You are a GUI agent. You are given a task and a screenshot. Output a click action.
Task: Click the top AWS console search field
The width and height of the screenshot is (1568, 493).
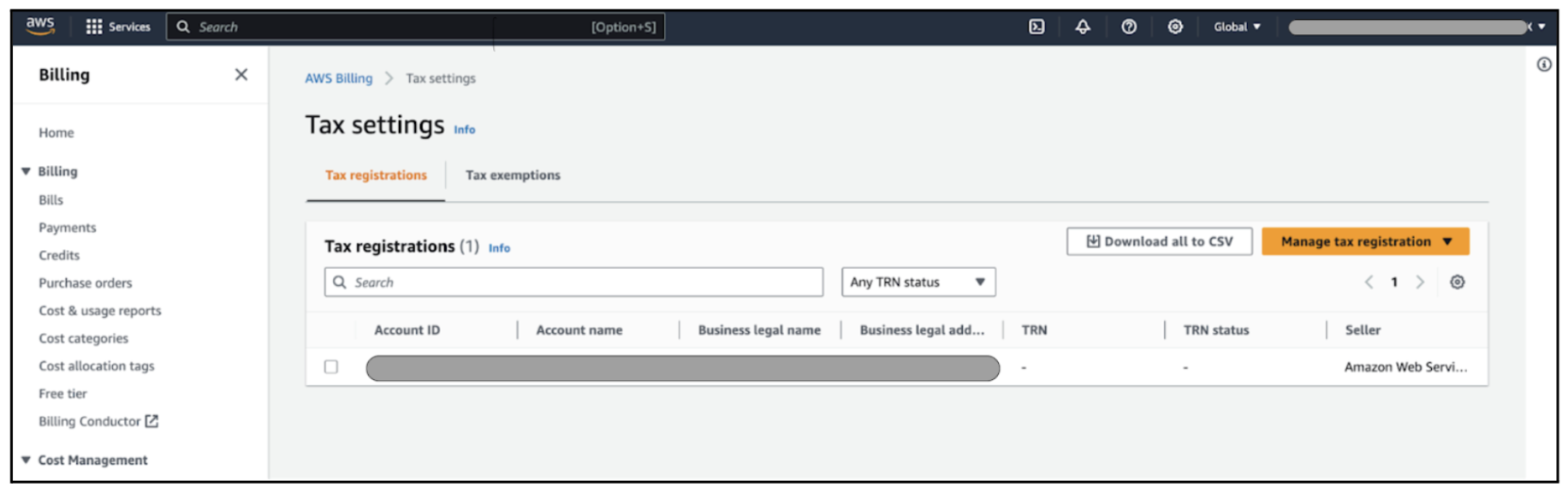[x=415, y=27]
